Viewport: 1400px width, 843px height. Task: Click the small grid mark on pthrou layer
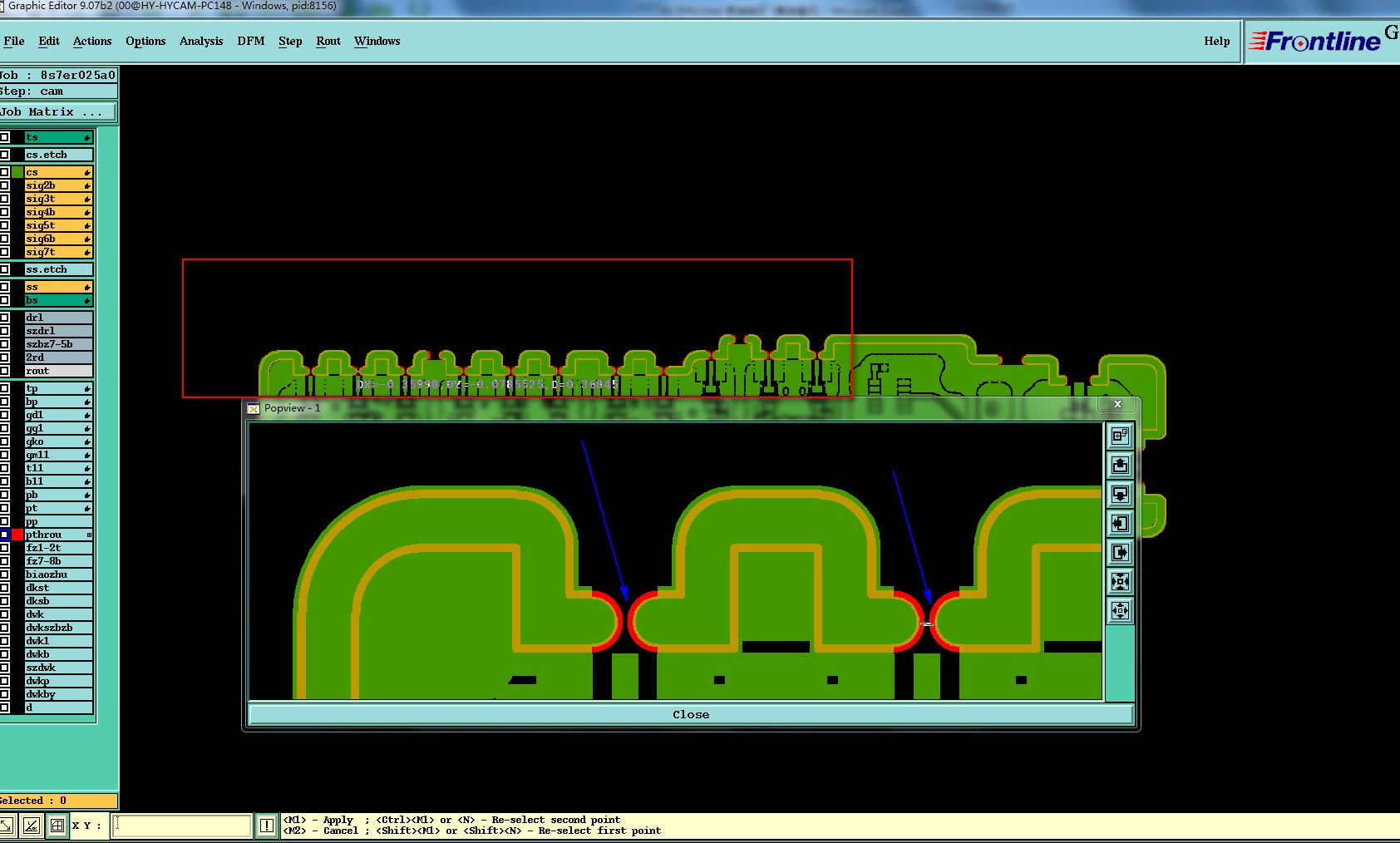pyautogui.click(x=89, y=535)
